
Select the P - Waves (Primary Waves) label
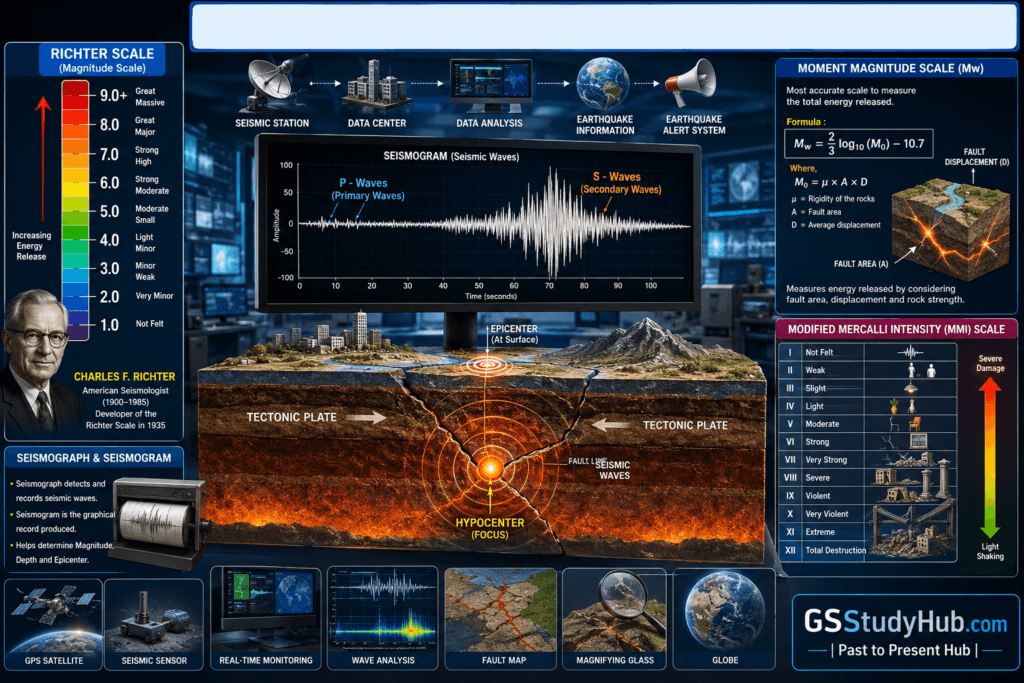368,189
